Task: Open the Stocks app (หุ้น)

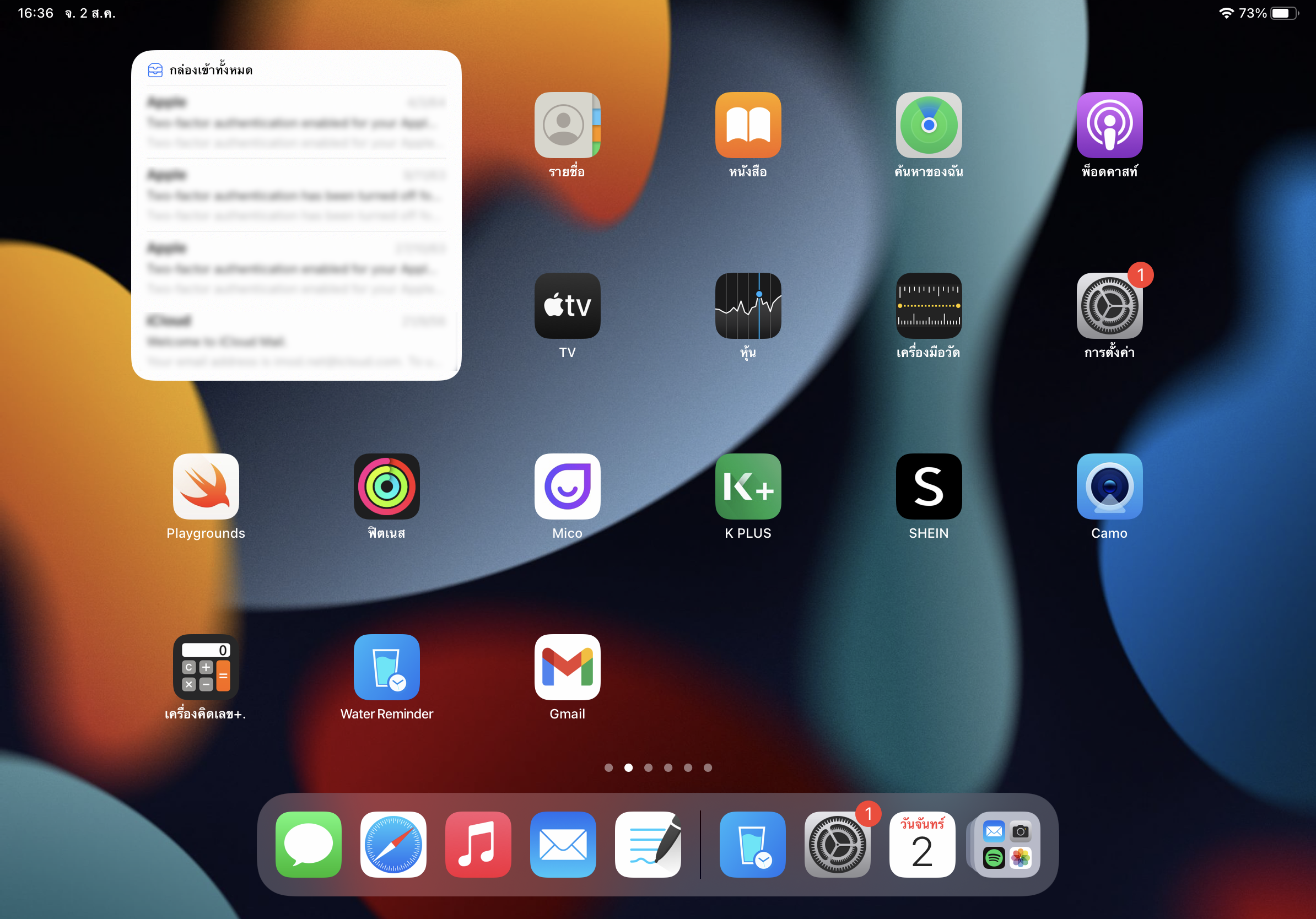Action: (747, 305)
